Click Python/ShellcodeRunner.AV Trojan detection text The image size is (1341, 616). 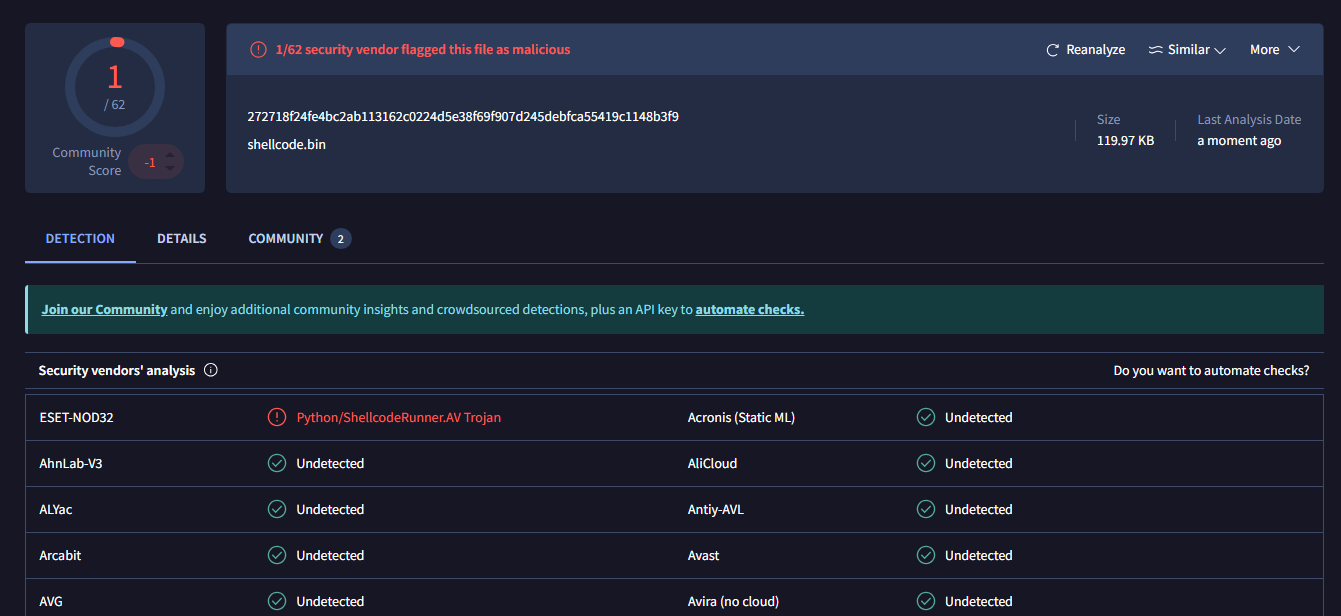[399, 418]
